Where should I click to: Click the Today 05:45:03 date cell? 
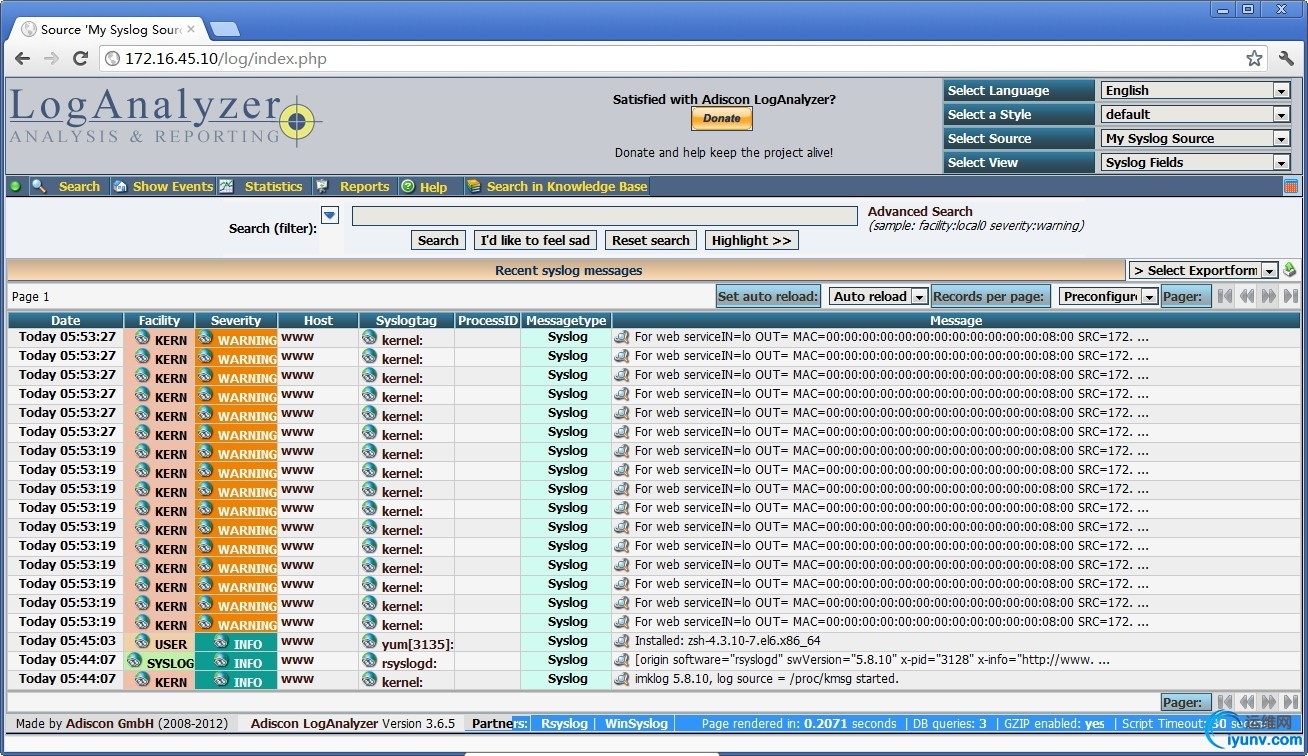click(x=67, y=640)
